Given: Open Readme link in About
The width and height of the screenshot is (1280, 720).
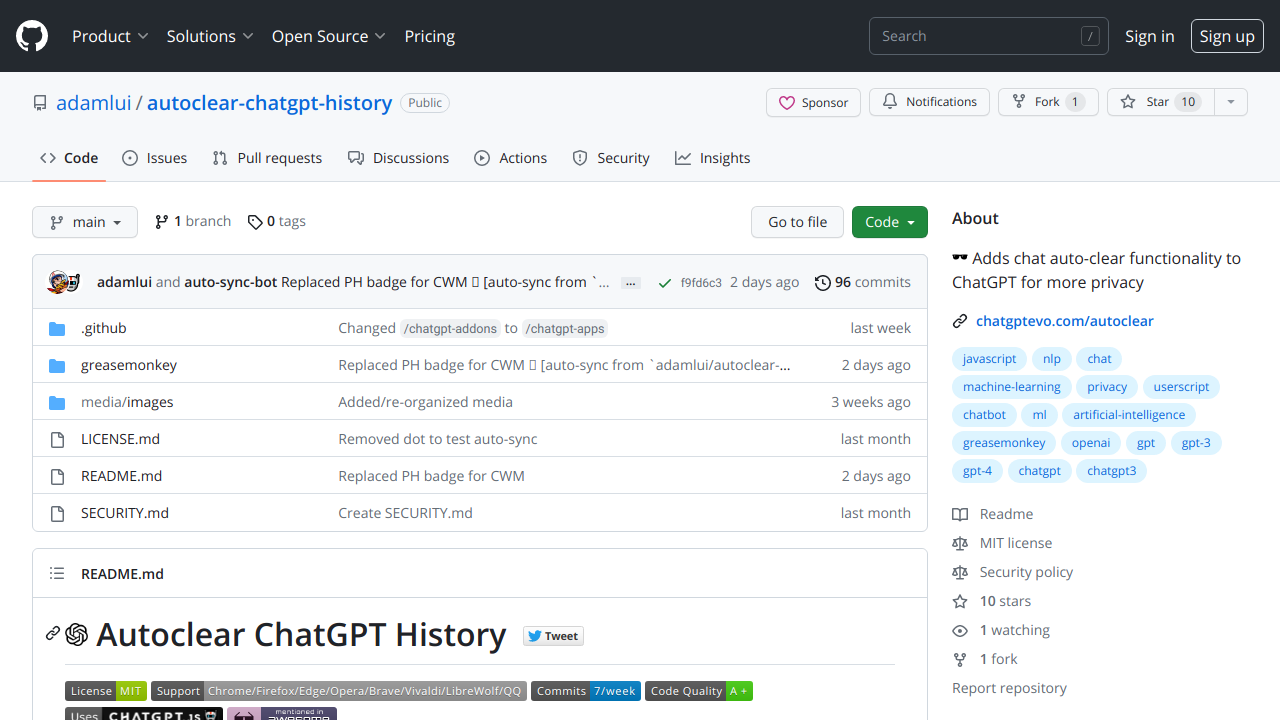Looking at the screenshot, I should (x=993, y=514).
